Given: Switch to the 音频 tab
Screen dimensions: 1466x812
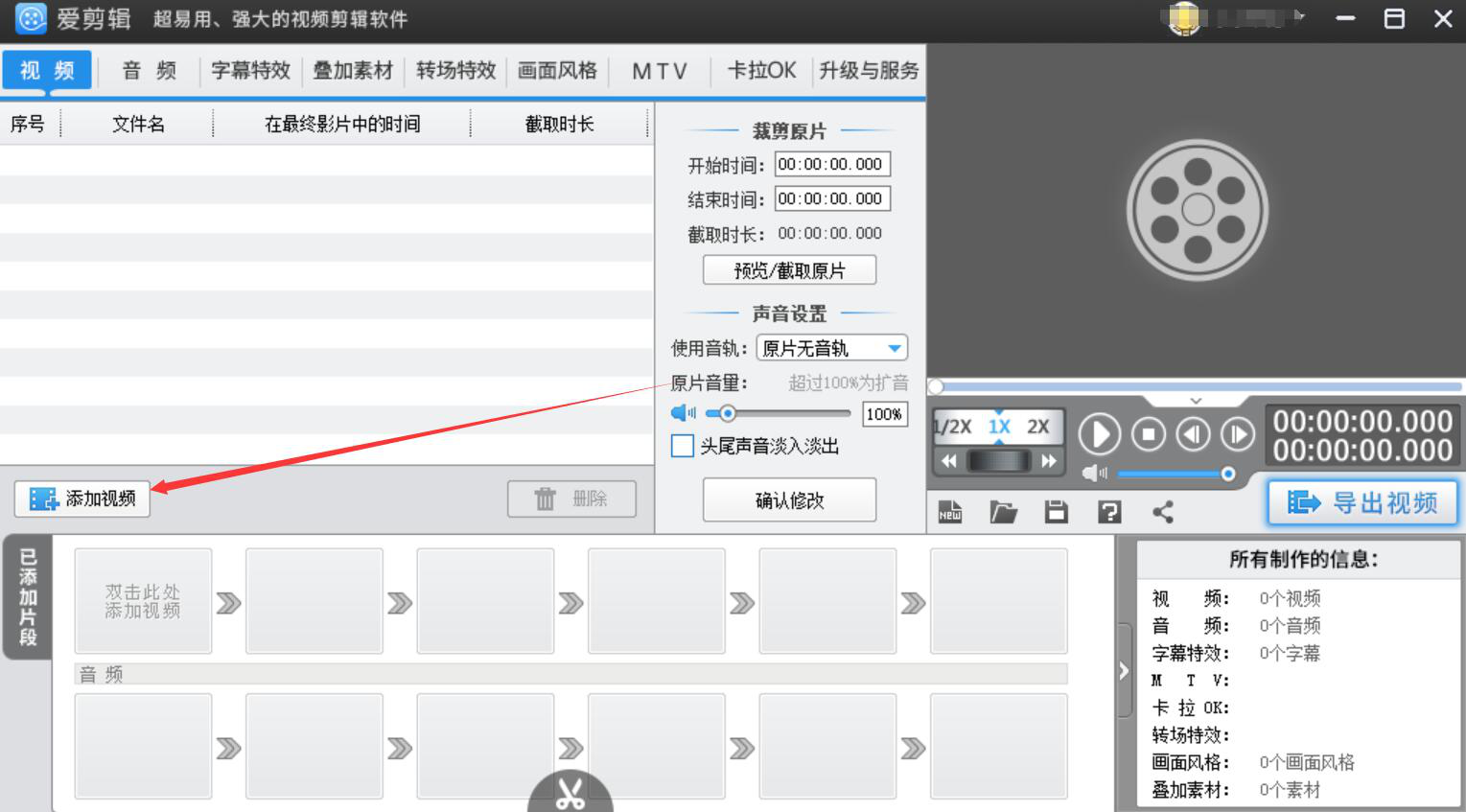Looking at the screenshot, I should pyautogui.click(x=150, y=70).
